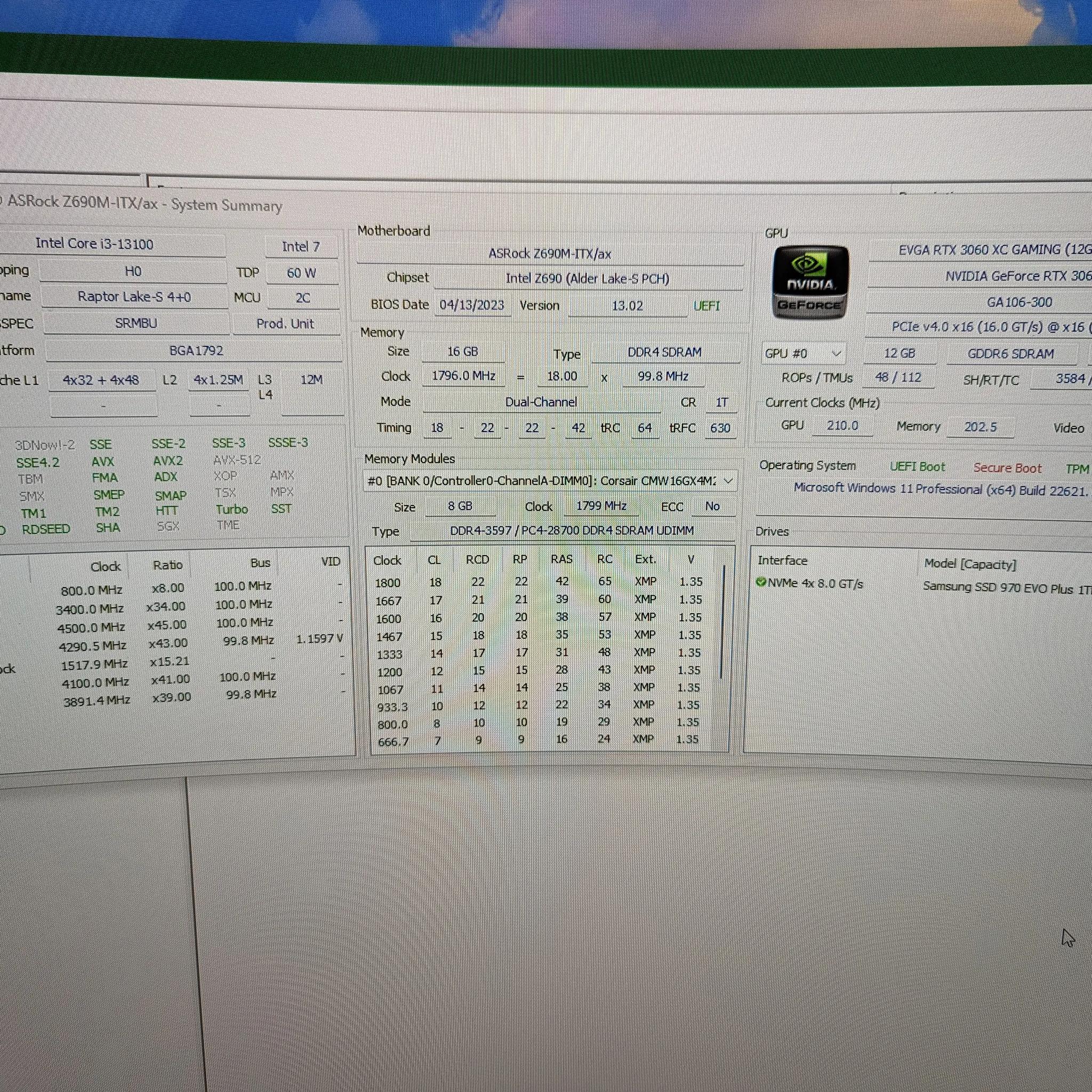
Task: Click the AVX-512 feature label
Action: 237,460
